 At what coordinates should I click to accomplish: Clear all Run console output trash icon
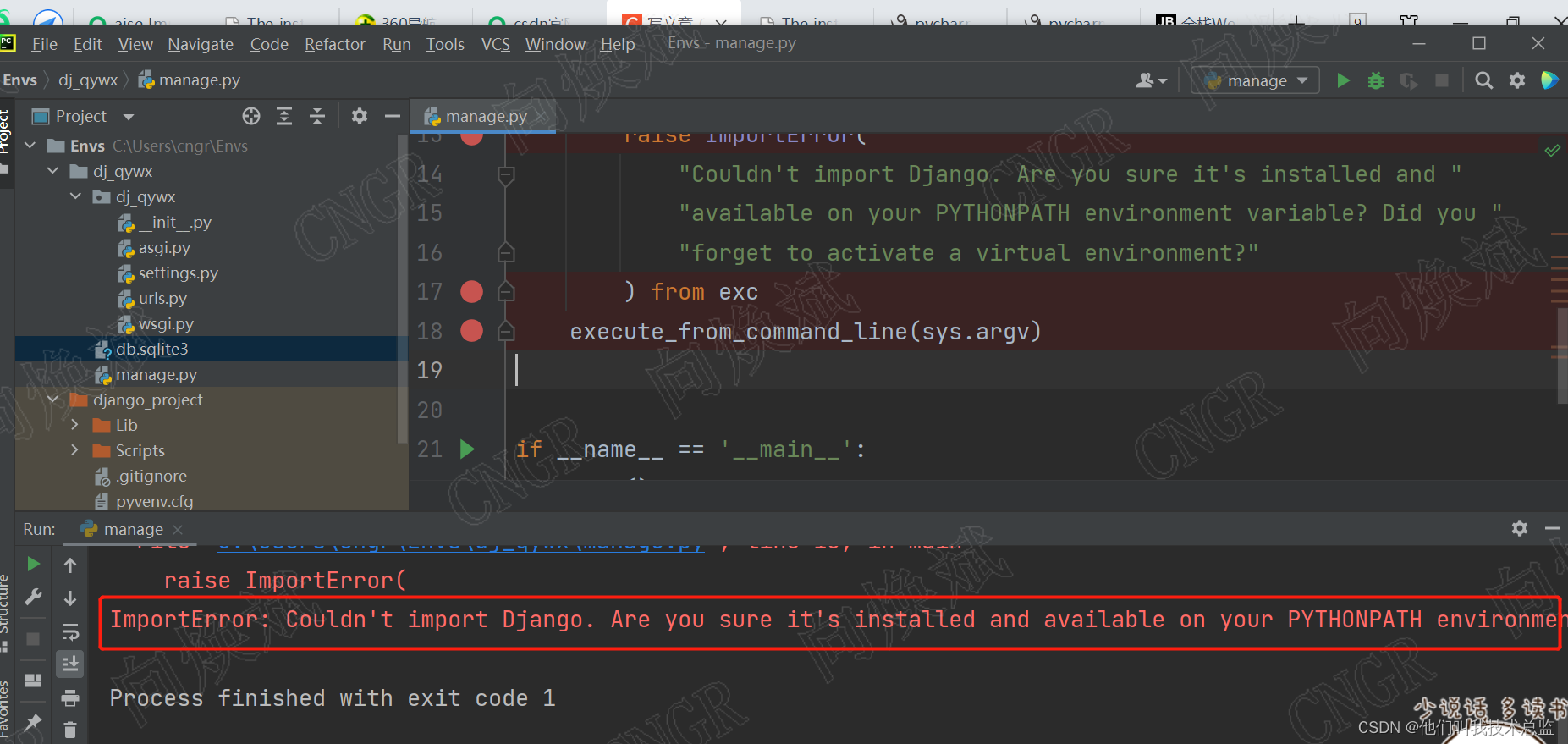click(x=70, y=730)
